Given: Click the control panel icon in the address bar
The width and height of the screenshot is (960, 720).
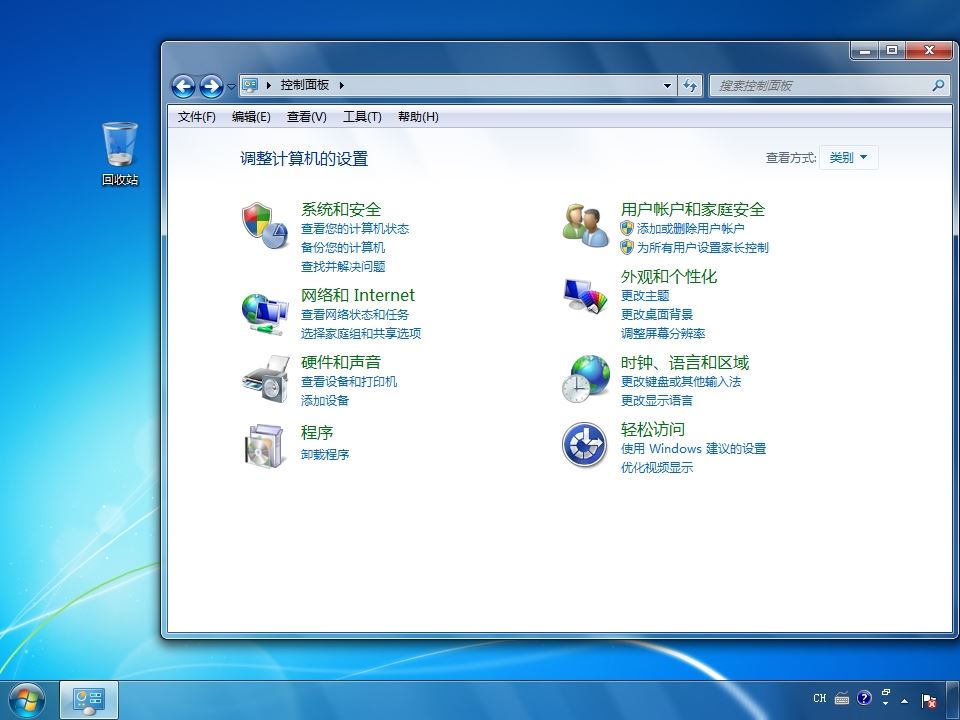Looking at the screenshot, I should 249,85.
